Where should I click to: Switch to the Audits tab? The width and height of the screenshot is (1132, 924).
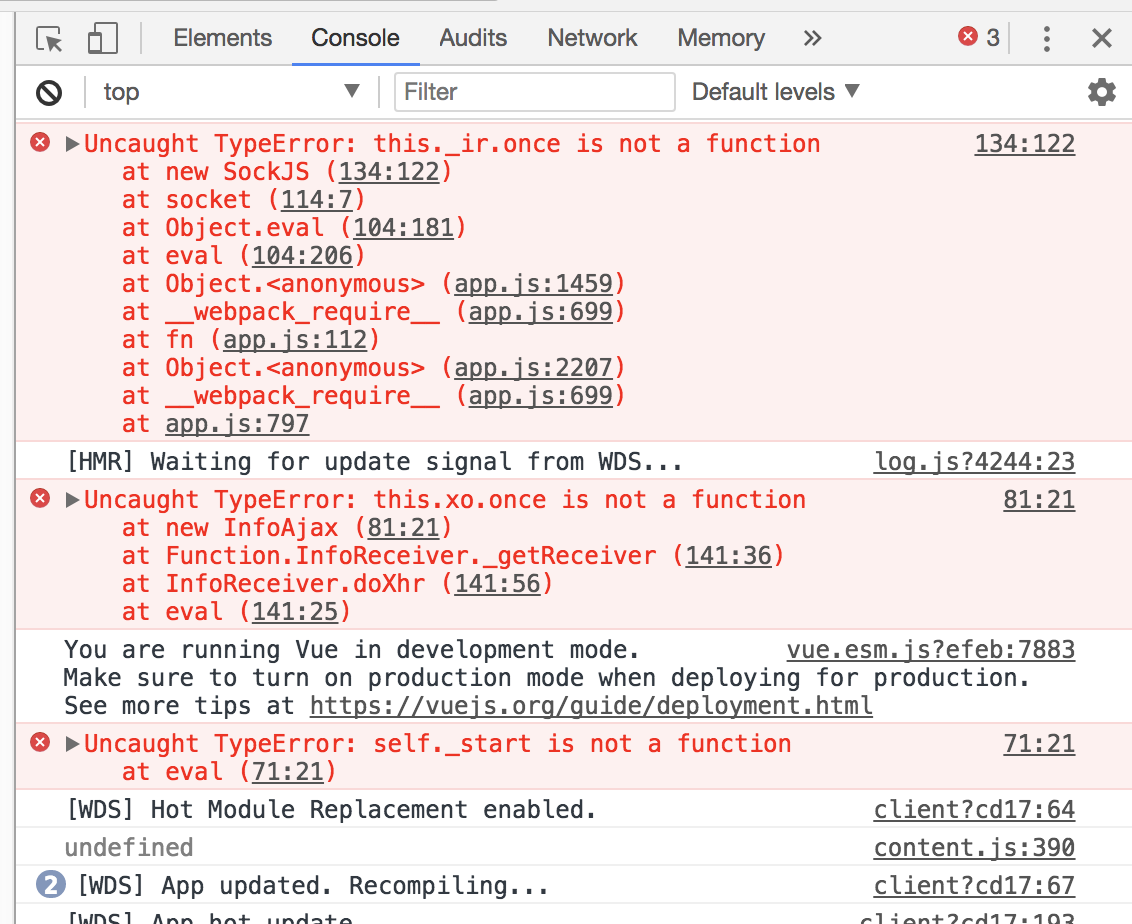tap(473, 38)
